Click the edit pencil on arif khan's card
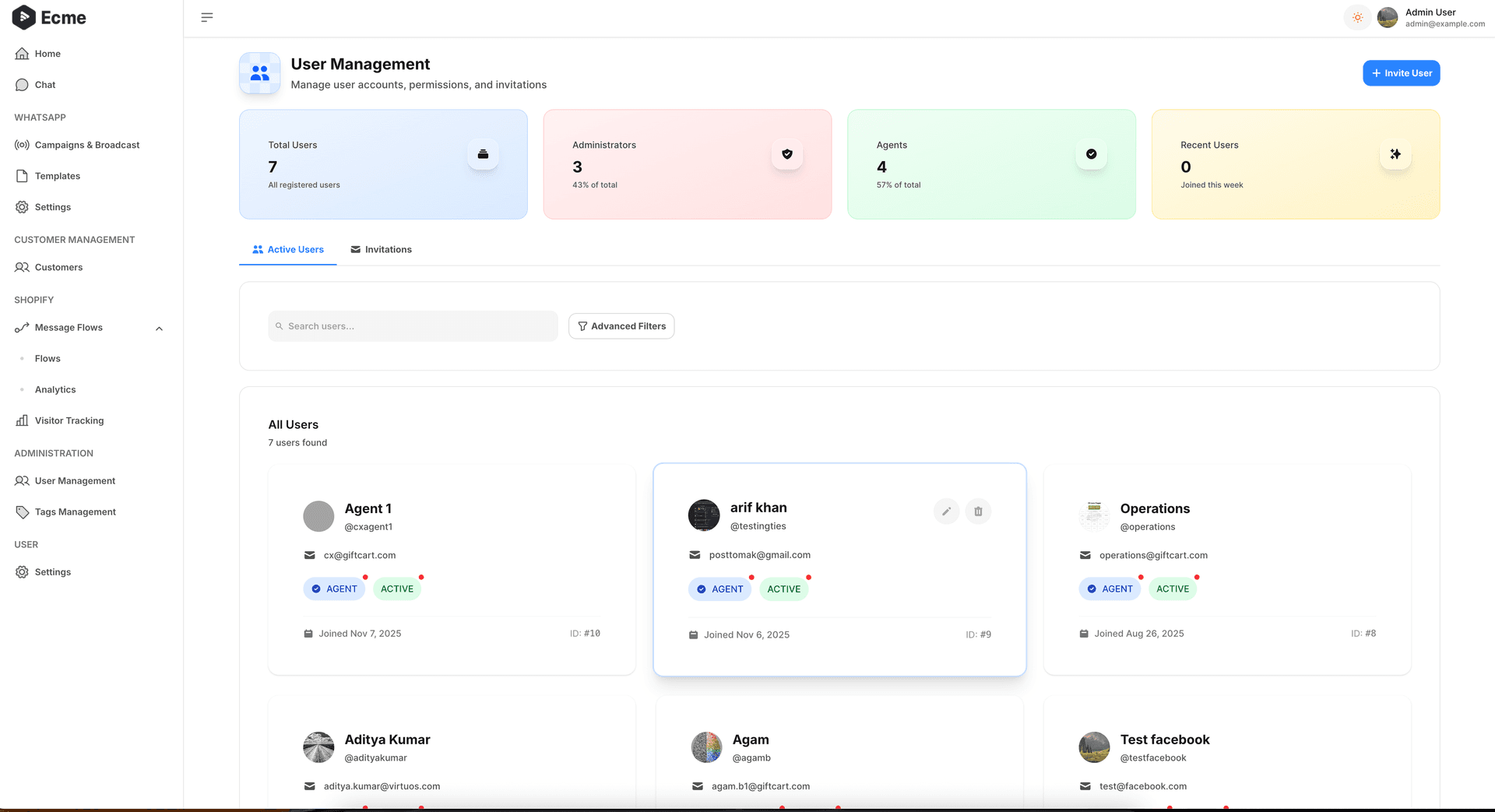Screen dimensions: 1495x812 (x=946, y=511)
